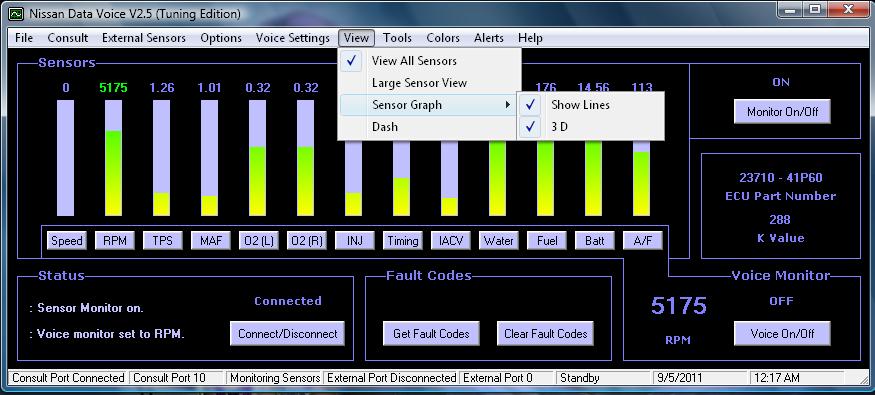
Task: Select the Timing sensor button
Action: tap(402, 241)
